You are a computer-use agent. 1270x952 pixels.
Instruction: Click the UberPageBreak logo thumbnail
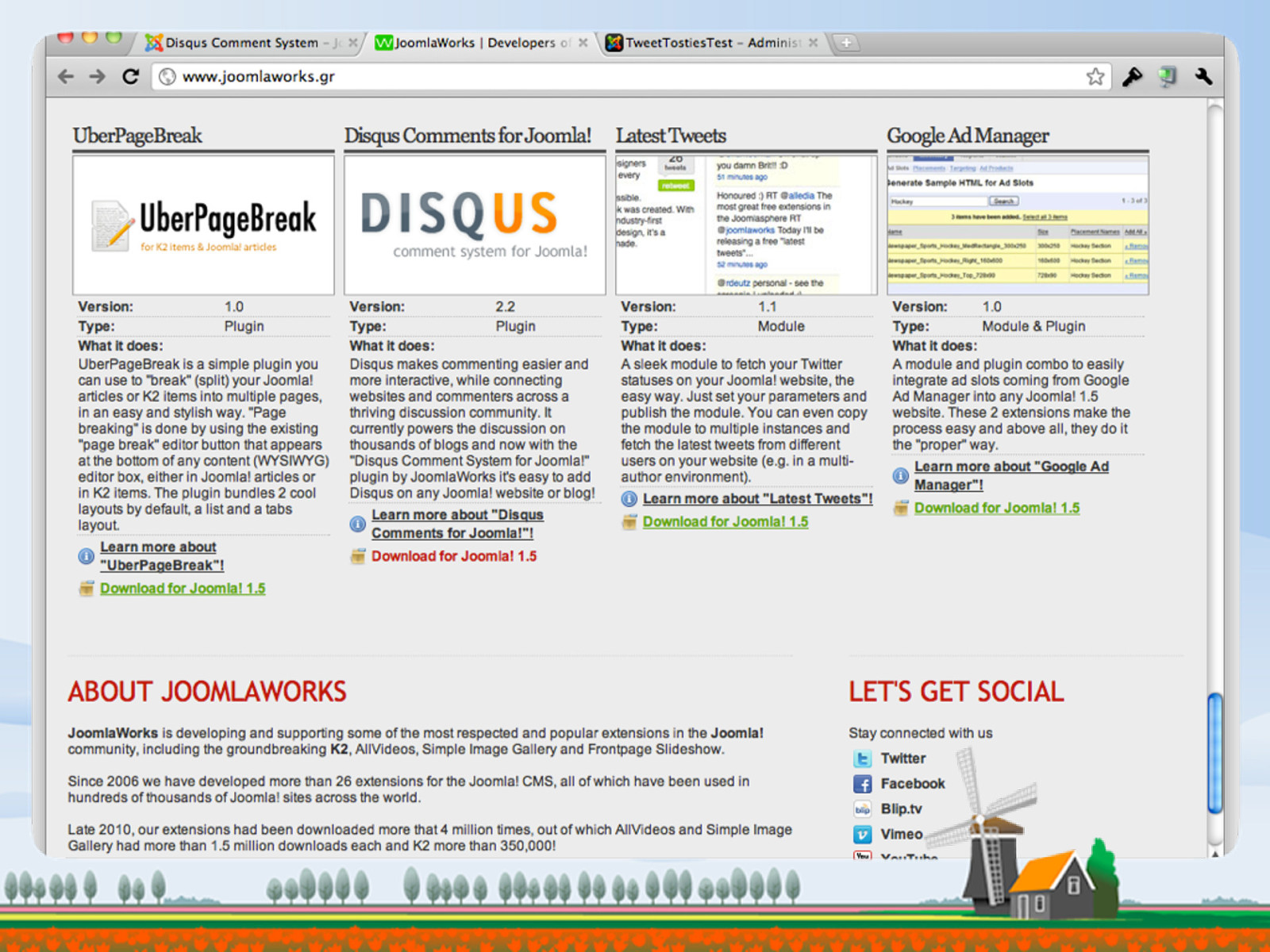pos(203,225)
